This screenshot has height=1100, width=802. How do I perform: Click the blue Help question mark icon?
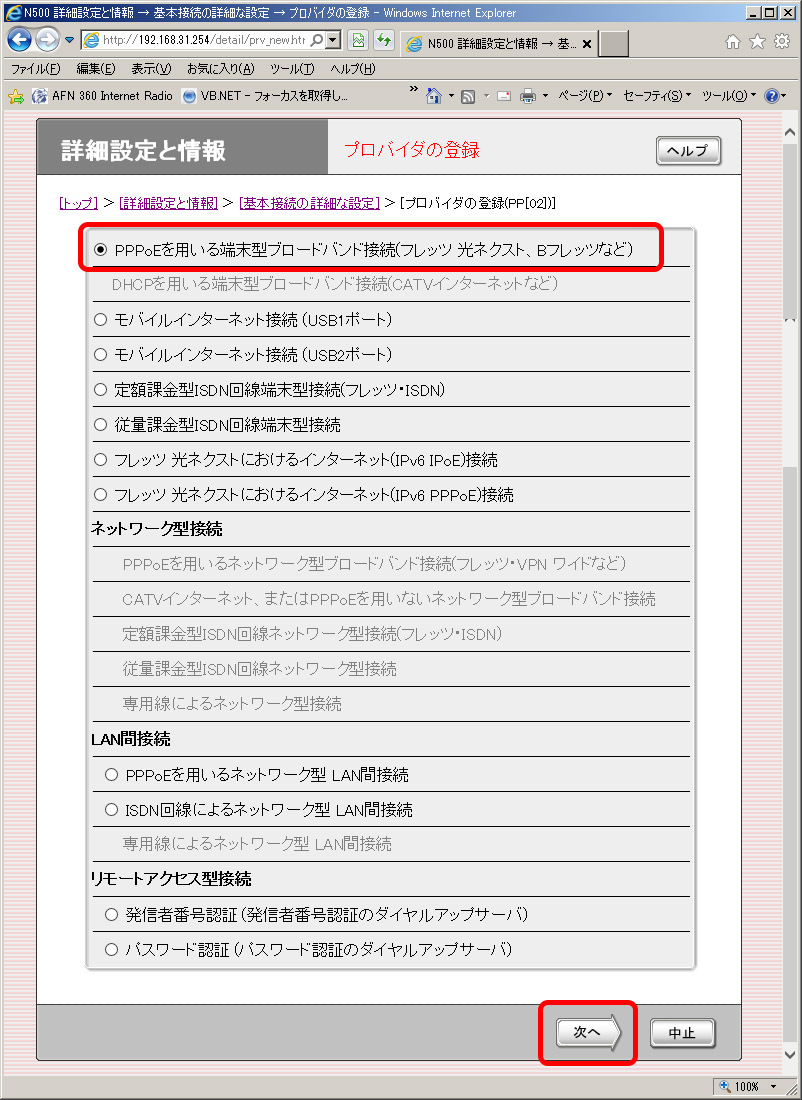pyautogui.click(x=771, y=96)
